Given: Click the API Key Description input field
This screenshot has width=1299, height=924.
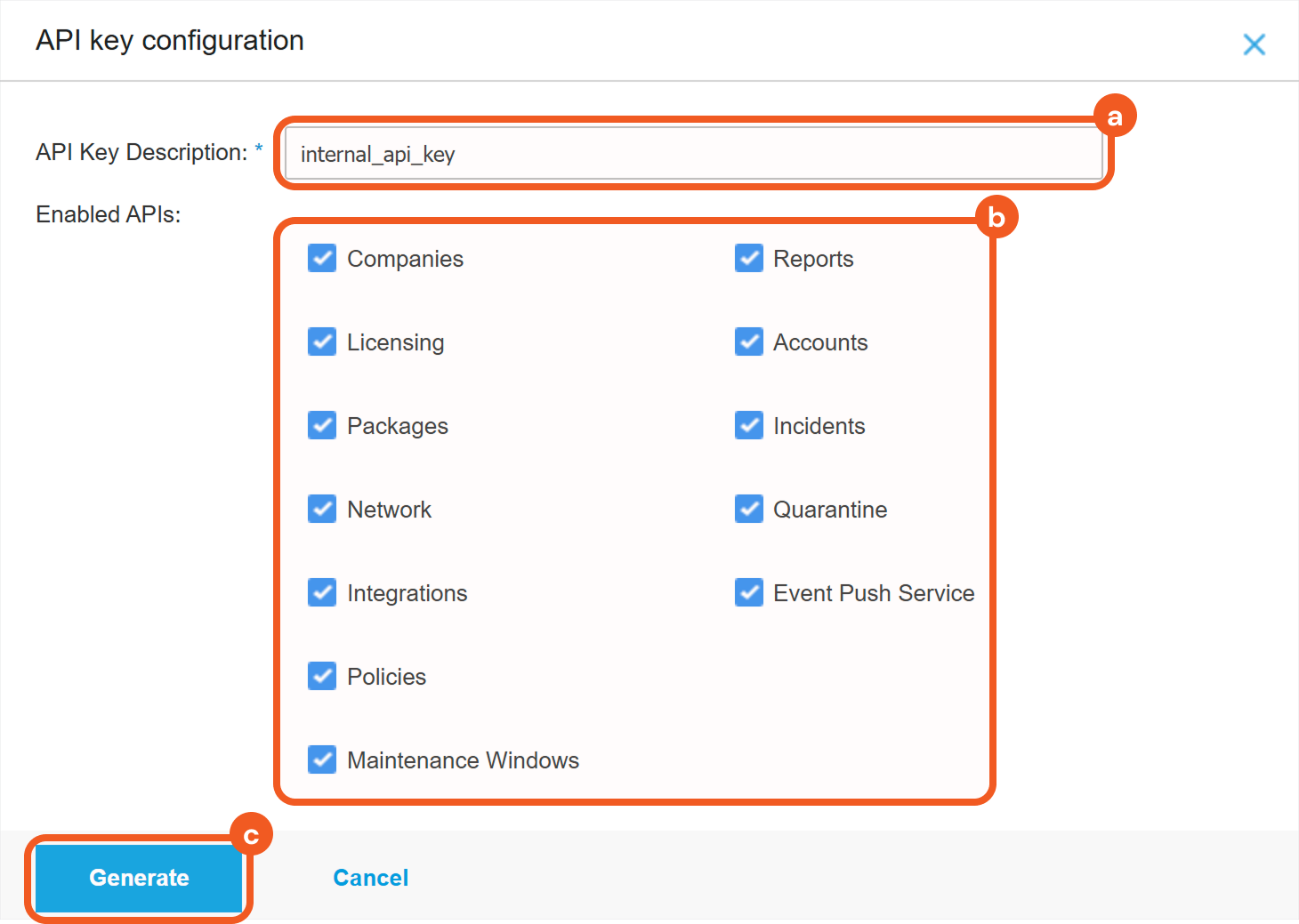Looking at the screenshot, I should pyautogui.click(x=694, y=154).
